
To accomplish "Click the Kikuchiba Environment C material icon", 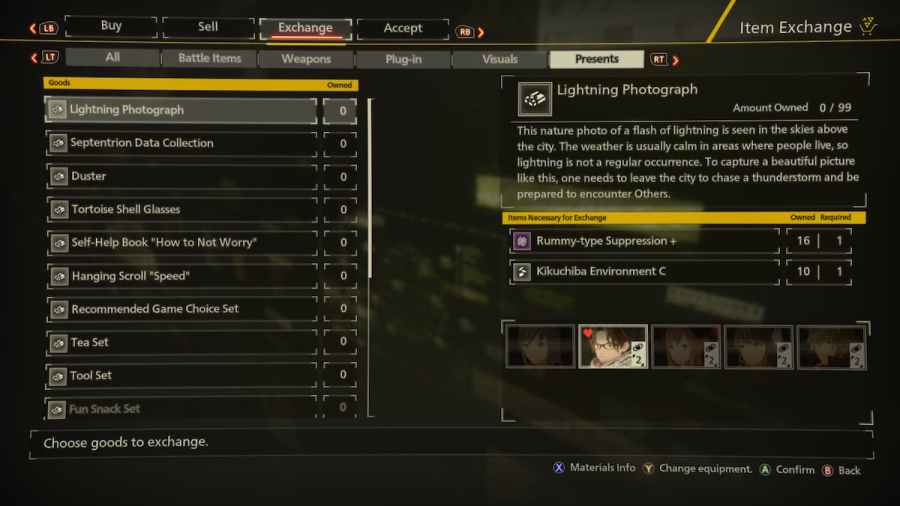I will click(522, 271).
